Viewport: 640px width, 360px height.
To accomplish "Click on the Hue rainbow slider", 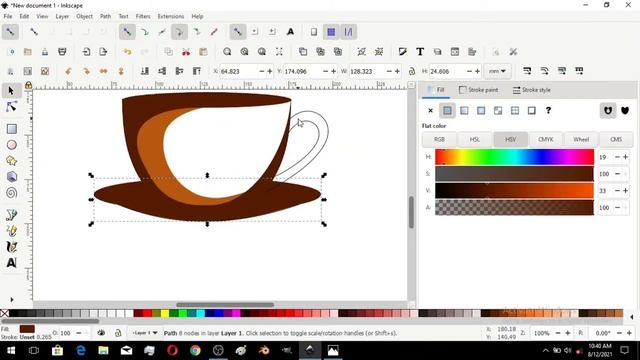I will click(514, 157).
